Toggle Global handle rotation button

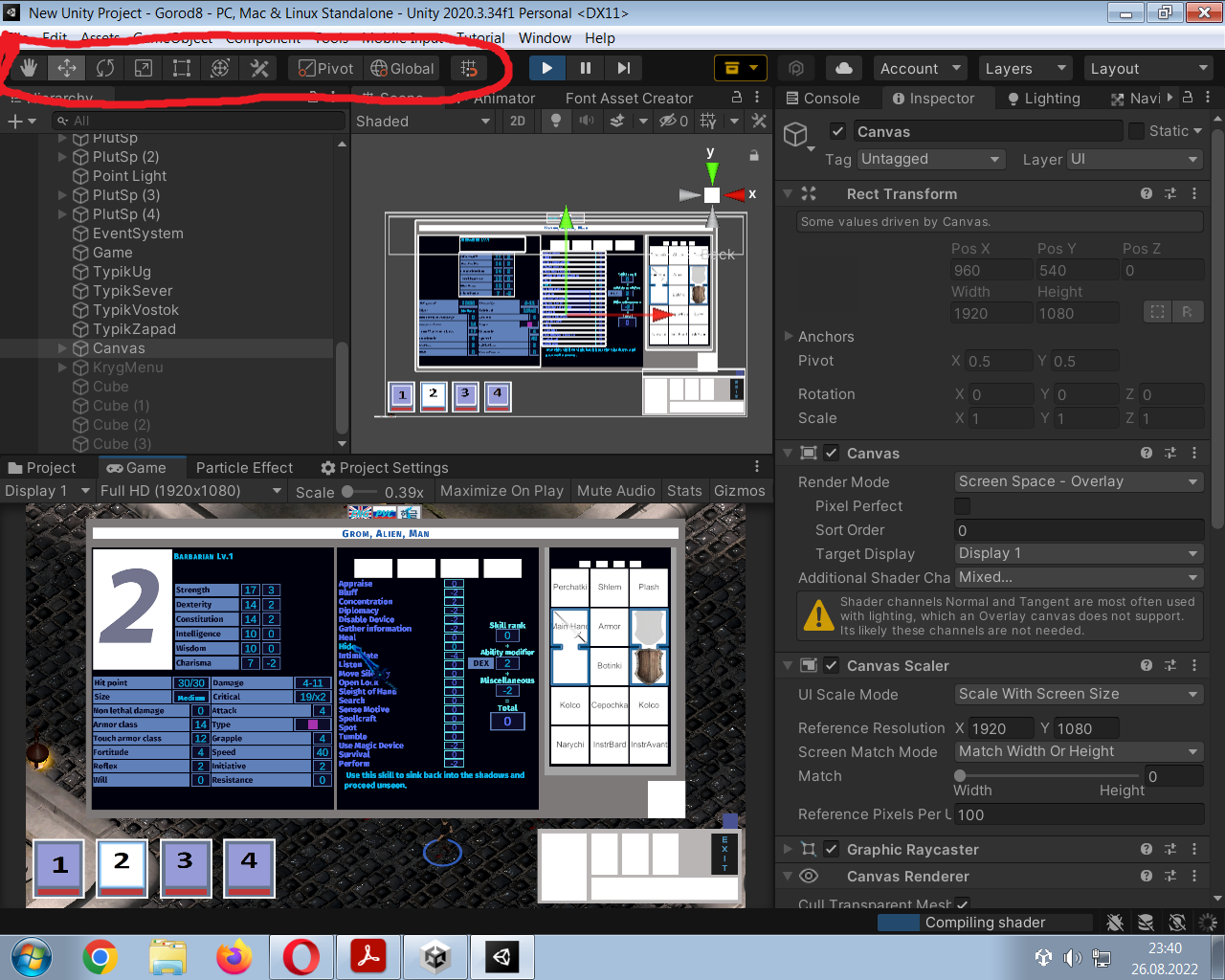(402, 68)
